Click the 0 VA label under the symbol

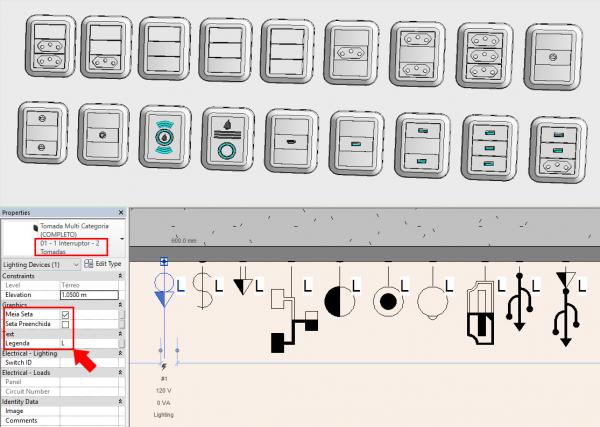tap(163, 403)
